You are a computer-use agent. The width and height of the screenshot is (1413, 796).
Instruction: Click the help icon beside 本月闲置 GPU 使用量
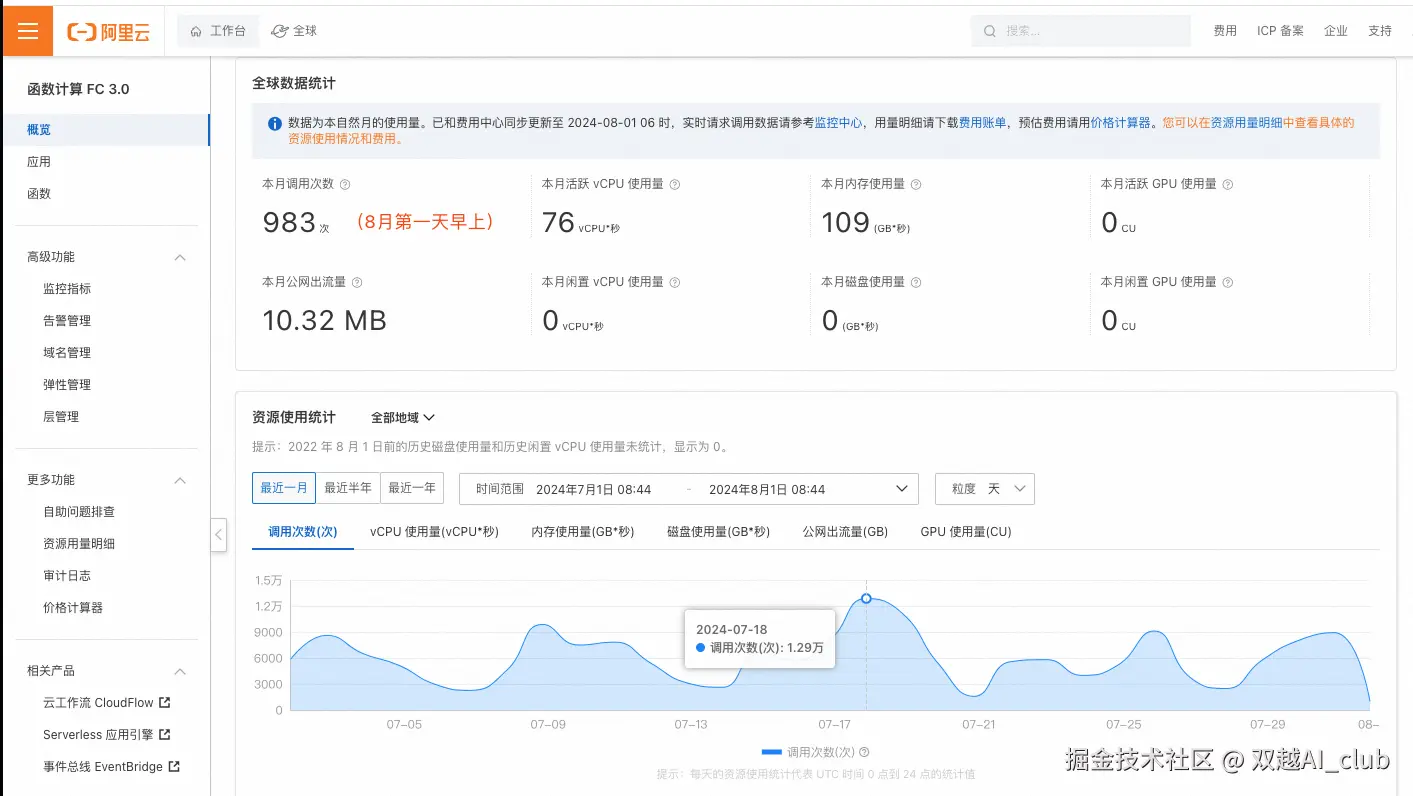[x=1228, y=283]
